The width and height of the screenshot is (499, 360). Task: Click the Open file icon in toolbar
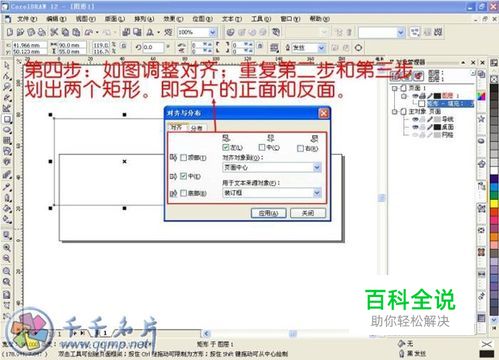(20, 32)
